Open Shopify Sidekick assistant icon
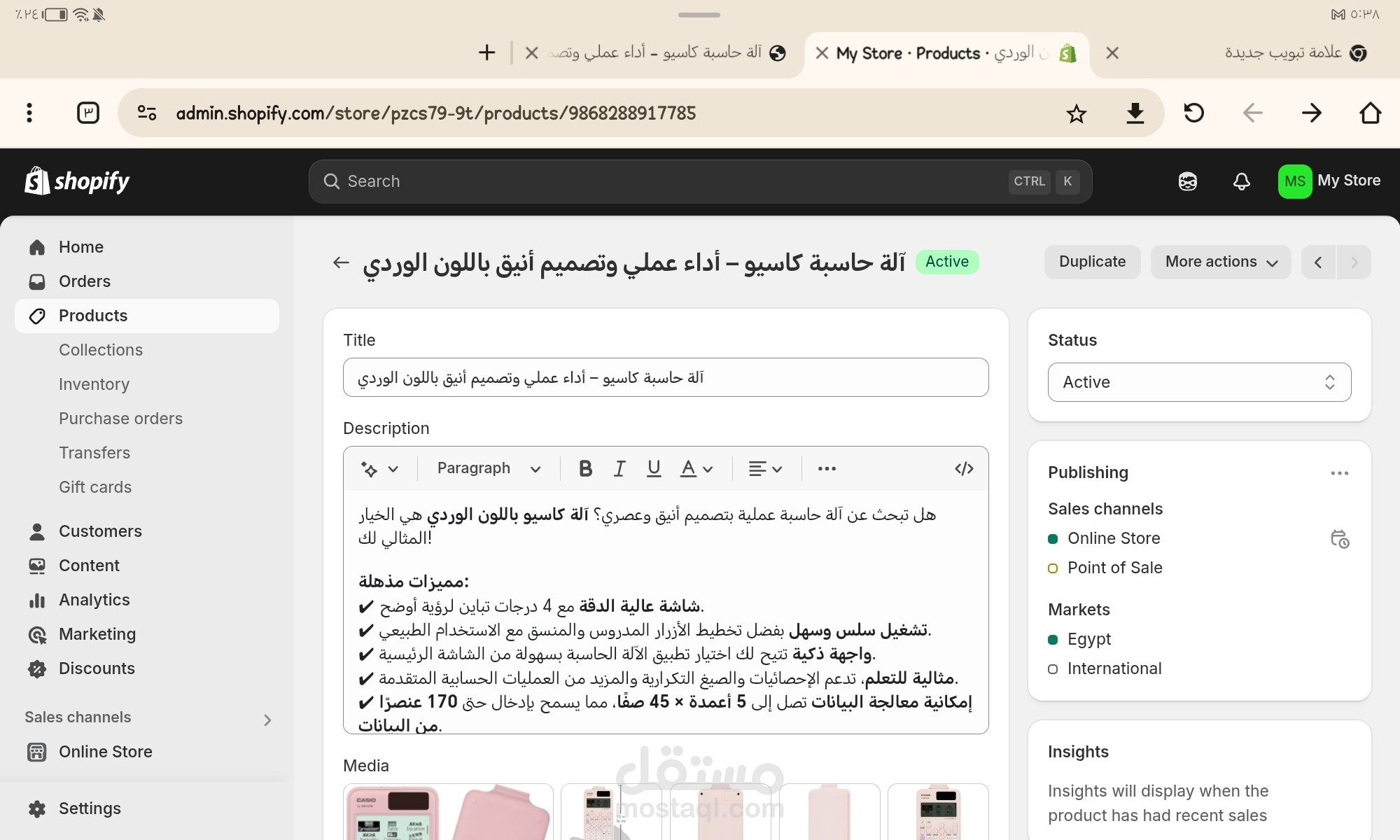The width and height of the screenshot is (1400, 840). [x=1188, y=181]
